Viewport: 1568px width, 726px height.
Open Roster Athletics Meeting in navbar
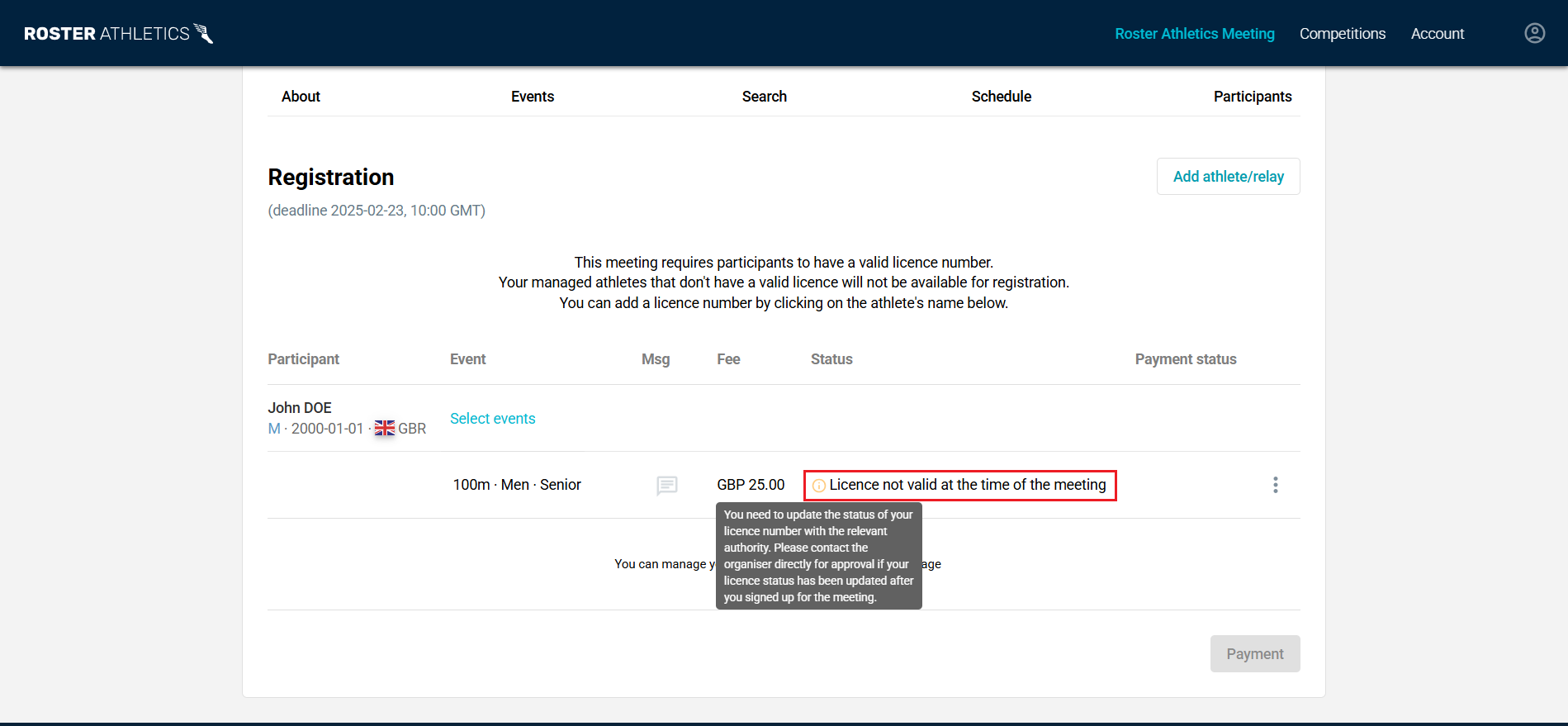pos(1195,34)
